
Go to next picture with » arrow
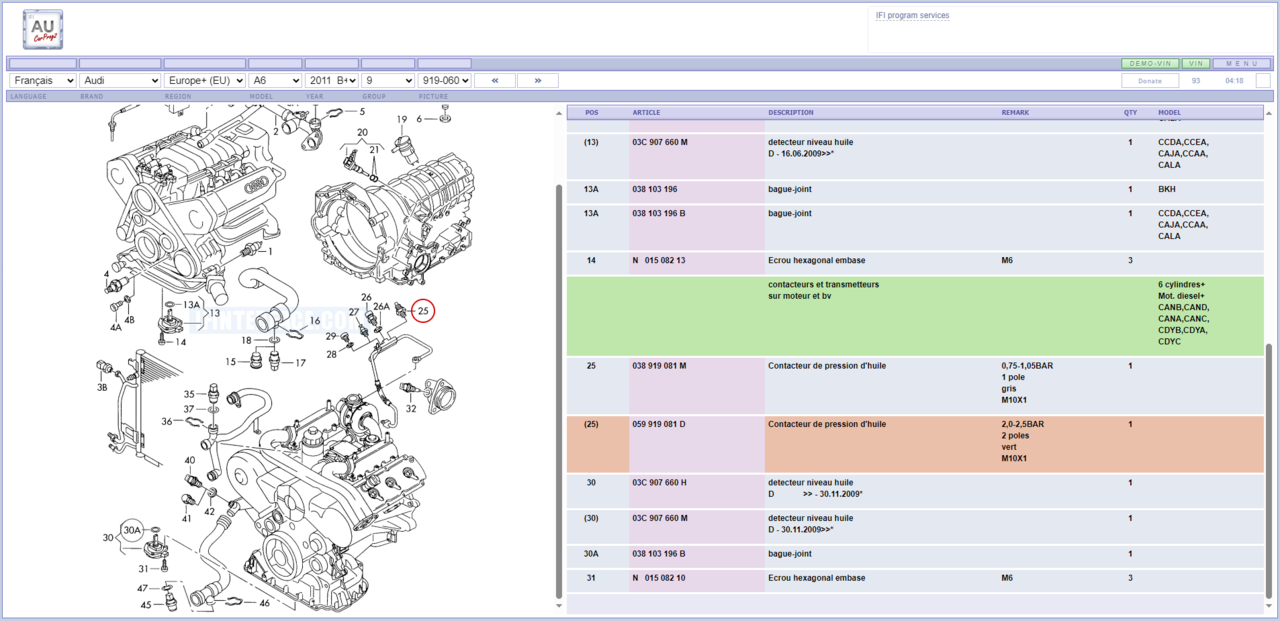[538, 80]
